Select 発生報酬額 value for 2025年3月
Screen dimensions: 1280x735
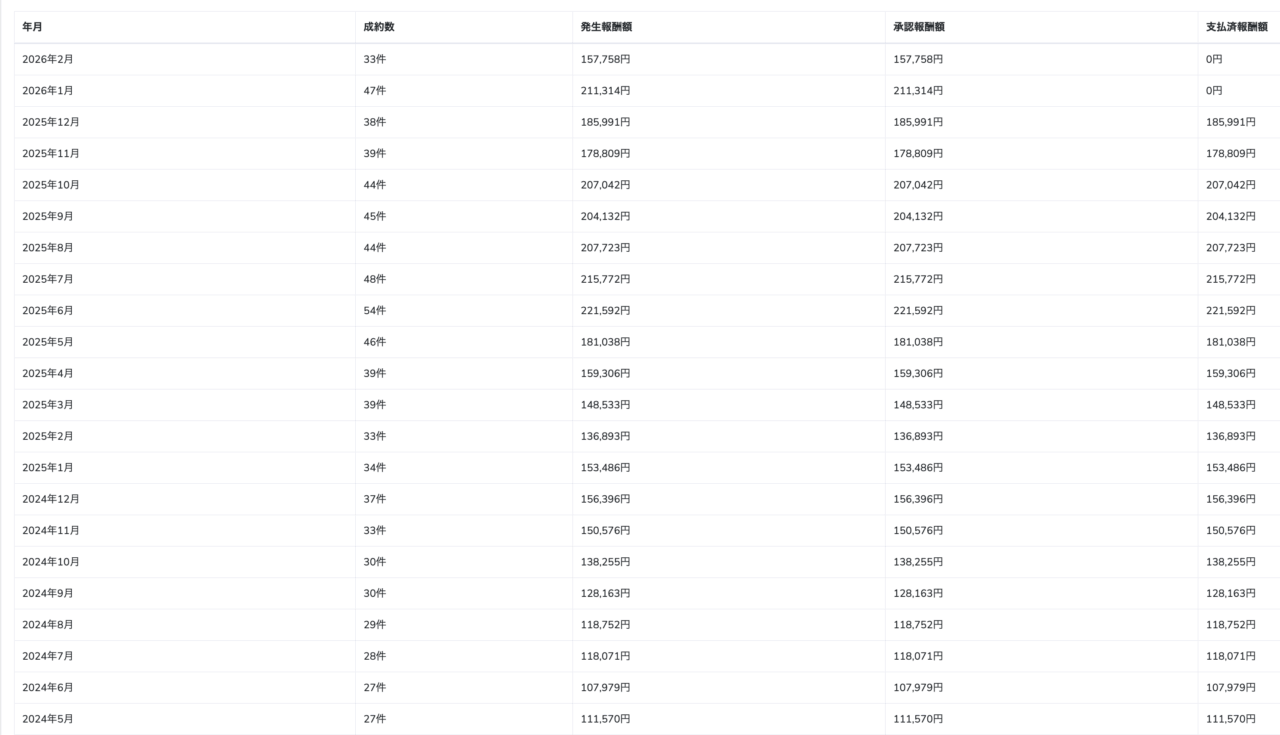[606, 405]
